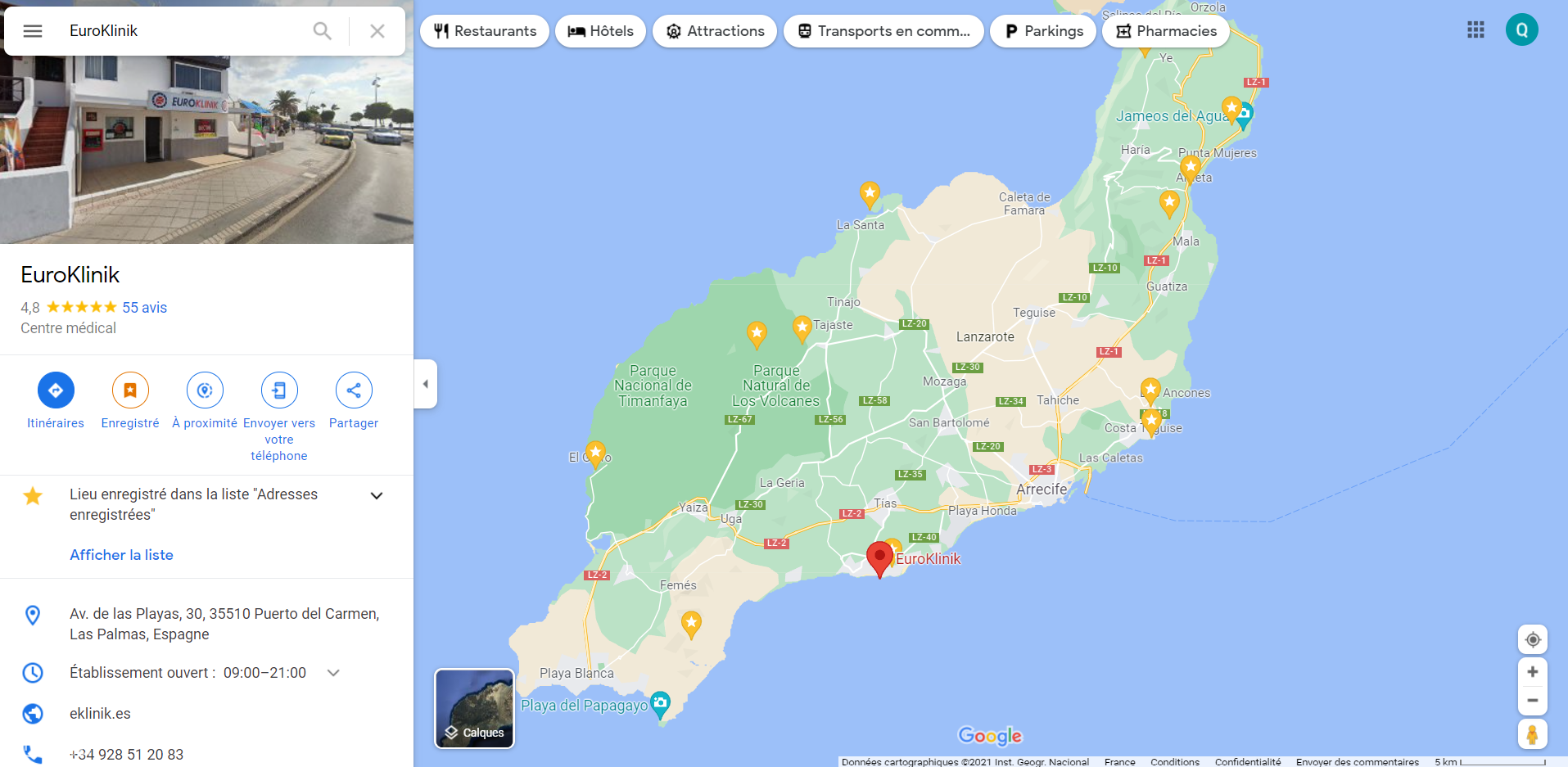Viewport: 1568px width, 767px height.
Task: Select the Parkings filter chip
Action: pyautogui.click(x=1043, y=31)
